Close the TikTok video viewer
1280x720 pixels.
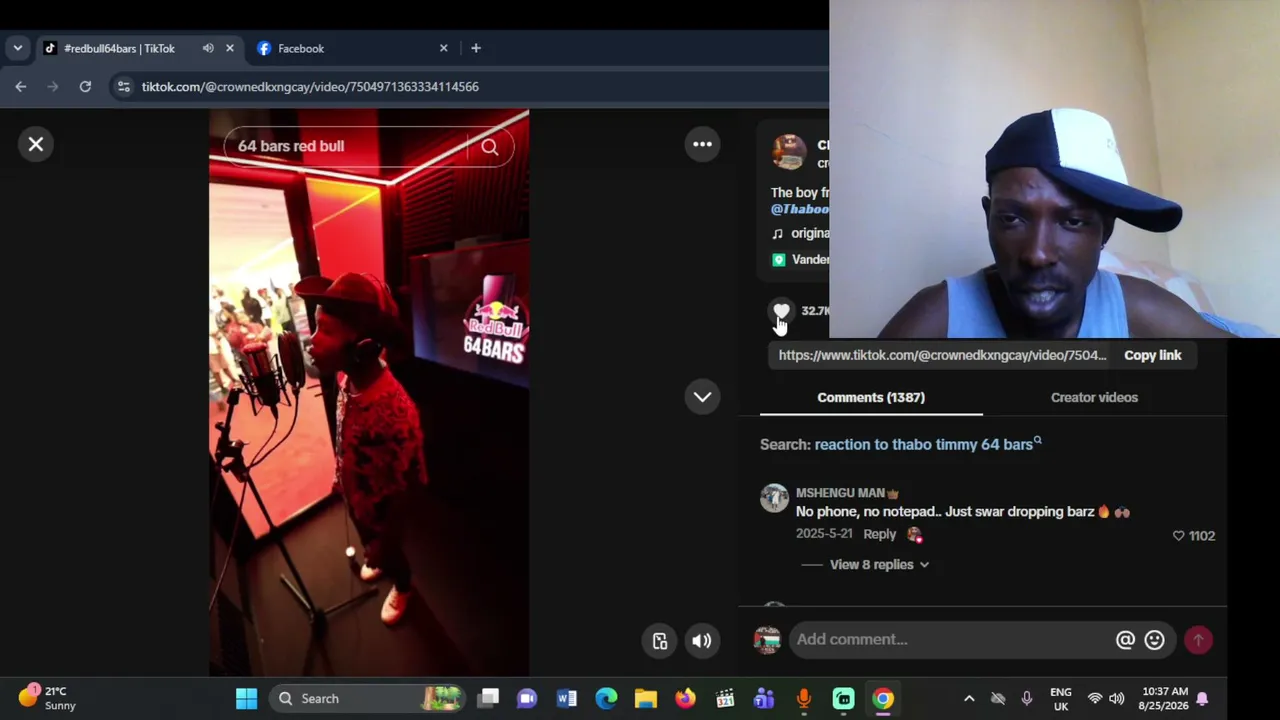pyautogui.click(x=36, y=144)
